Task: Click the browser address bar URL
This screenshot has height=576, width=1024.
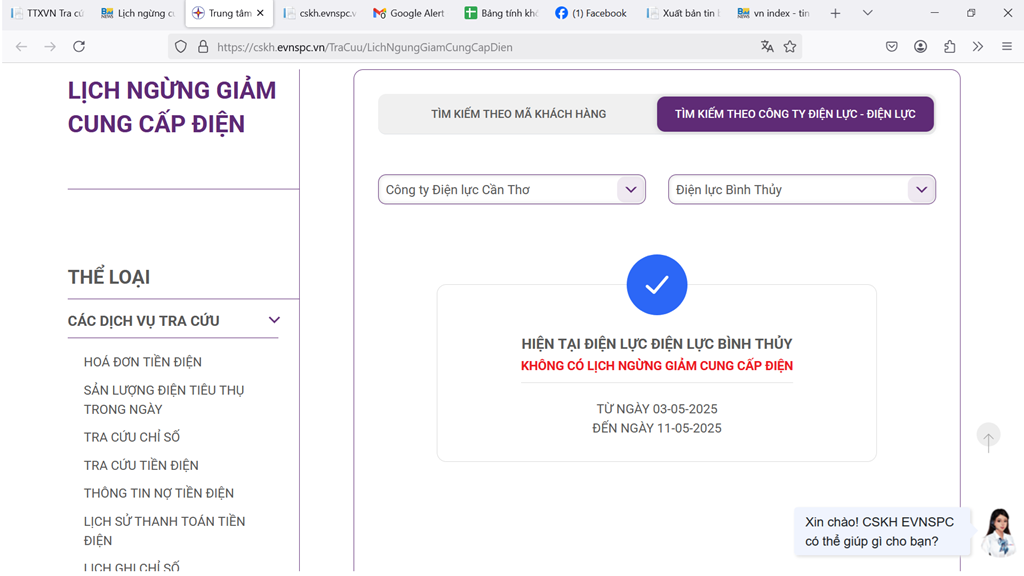Action: [x=365, y=47]
